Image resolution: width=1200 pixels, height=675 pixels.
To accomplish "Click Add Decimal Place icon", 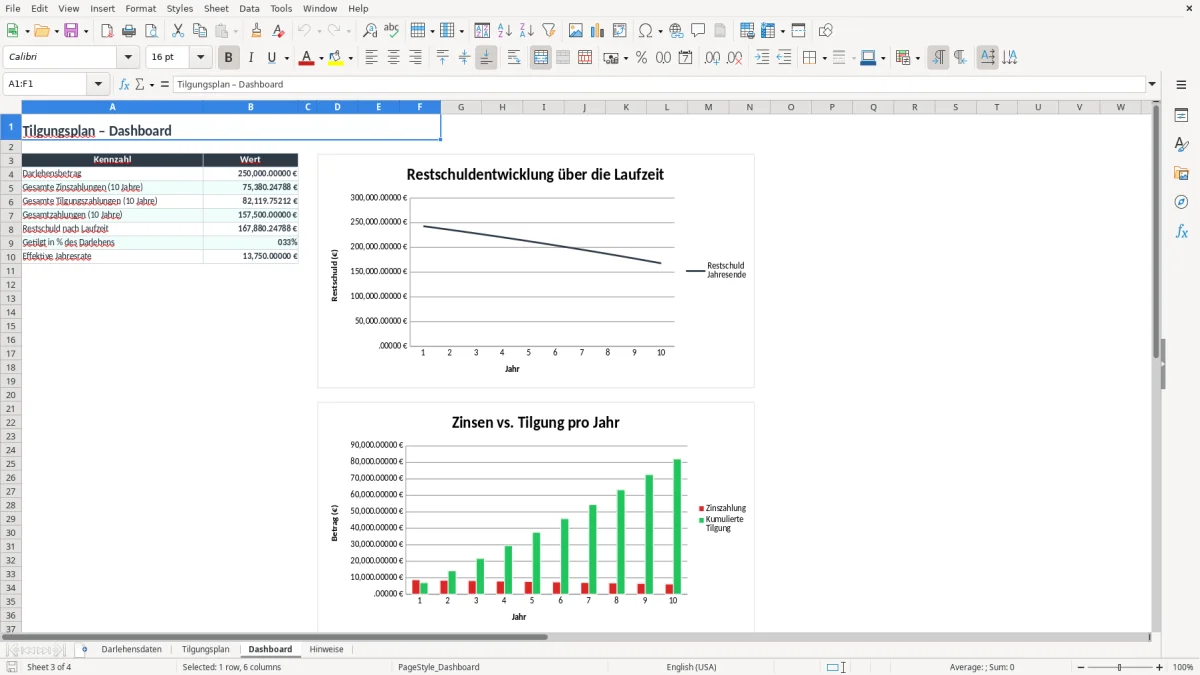I will pyautogui.click(x=712, y=58).
